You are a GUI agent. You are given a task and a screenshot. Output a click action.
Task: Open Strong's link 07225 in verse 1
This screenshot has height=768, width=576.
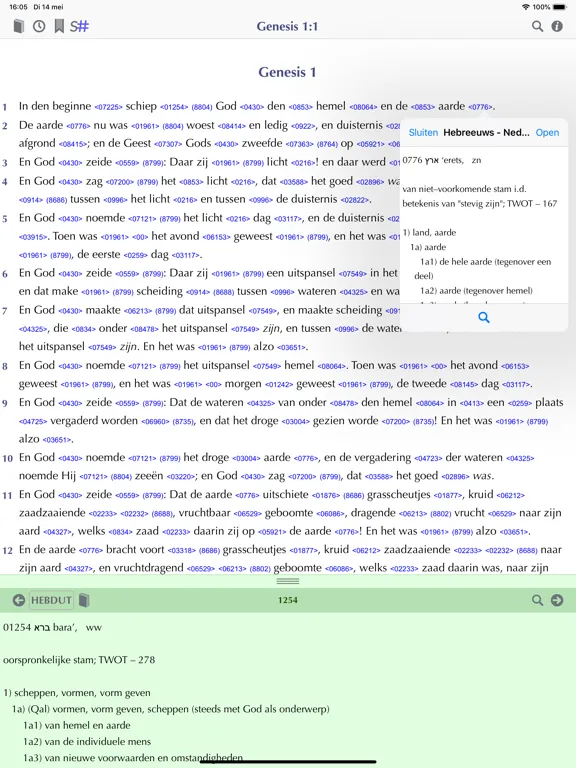109,107
